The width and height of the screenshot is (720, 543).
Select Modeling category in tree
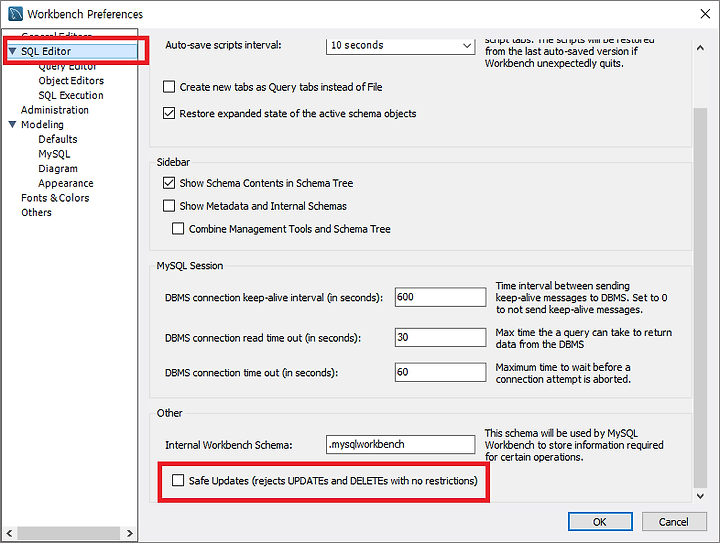pos(42,124)
